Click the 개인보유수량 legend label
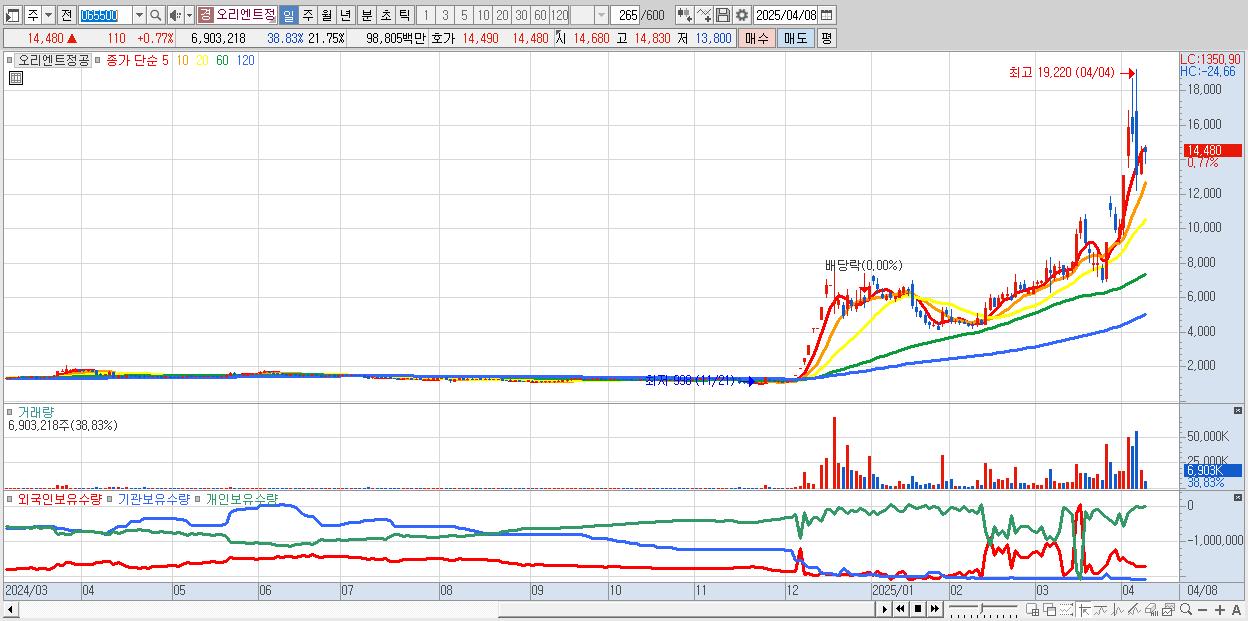The width and height of the screenshot is (1248, 621). [x=242, y=498]
